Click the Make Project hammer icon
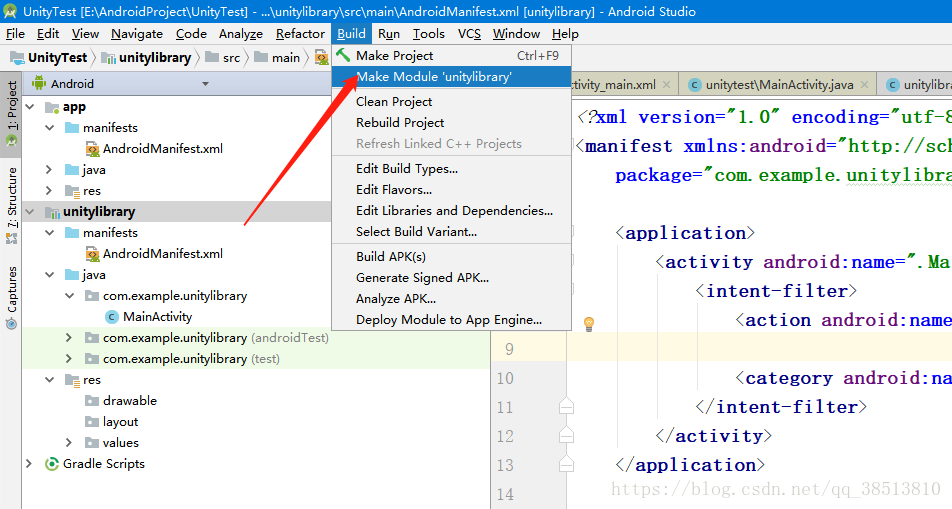The image size is (952, 509). 343,55
